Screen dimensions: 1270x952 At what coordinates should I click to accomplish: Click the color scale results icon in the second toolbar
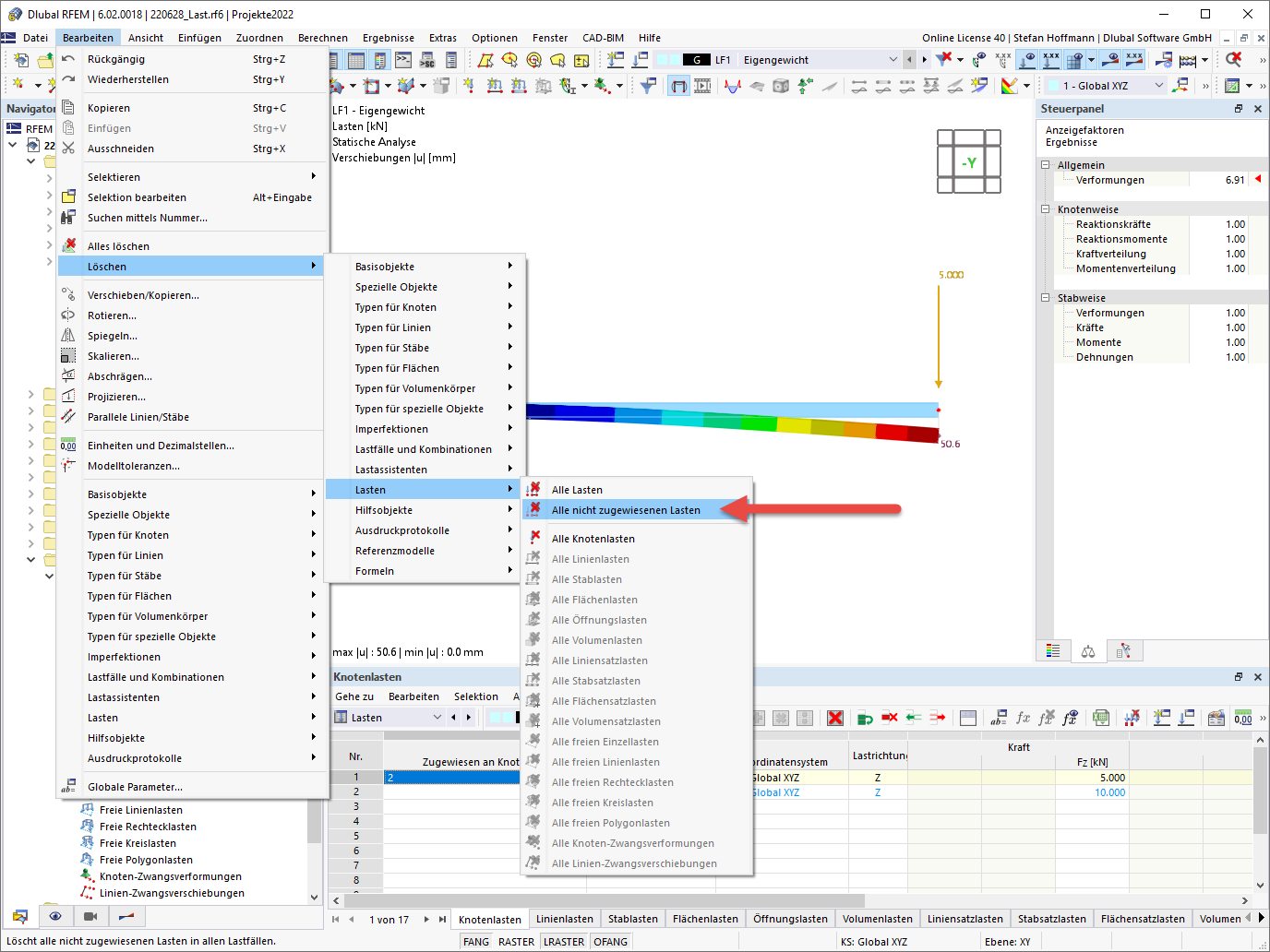tap(1010, 86)
